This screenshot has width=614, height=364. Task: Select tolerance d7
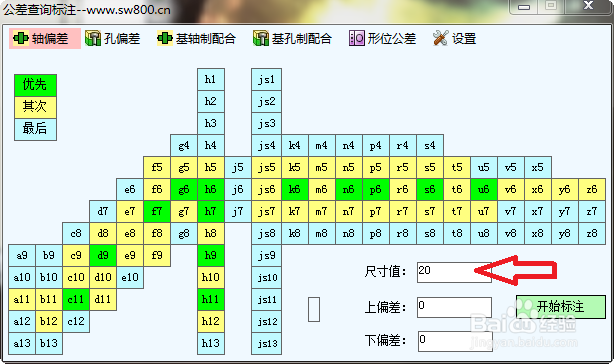[x=103, y=211]
